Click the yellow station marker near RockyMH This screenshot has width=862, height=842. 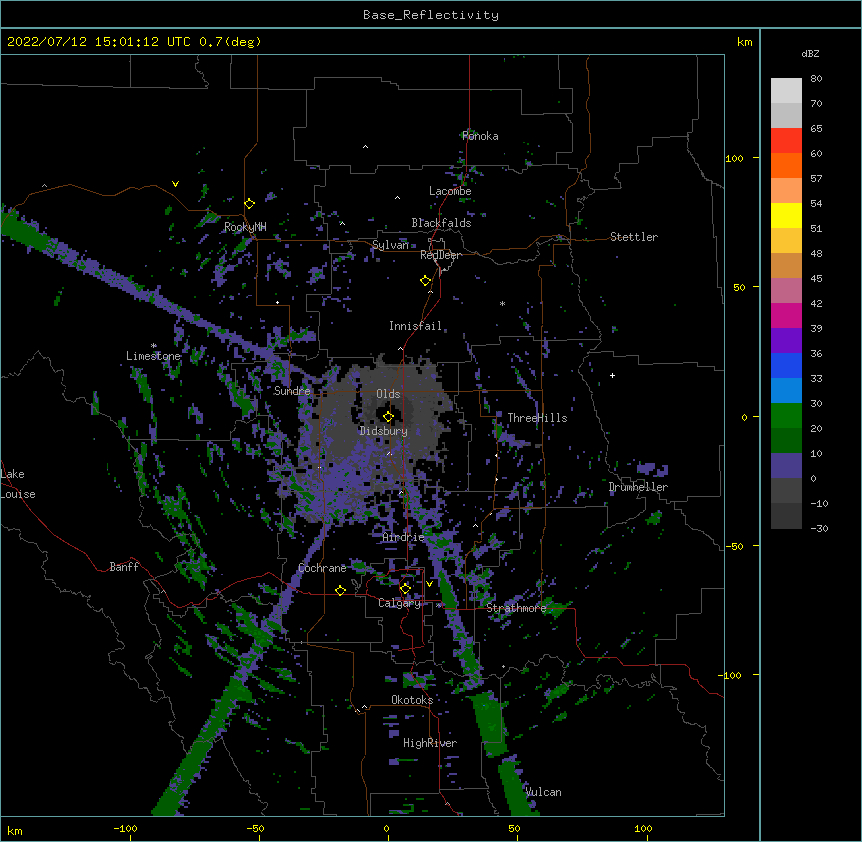(250, 204)
